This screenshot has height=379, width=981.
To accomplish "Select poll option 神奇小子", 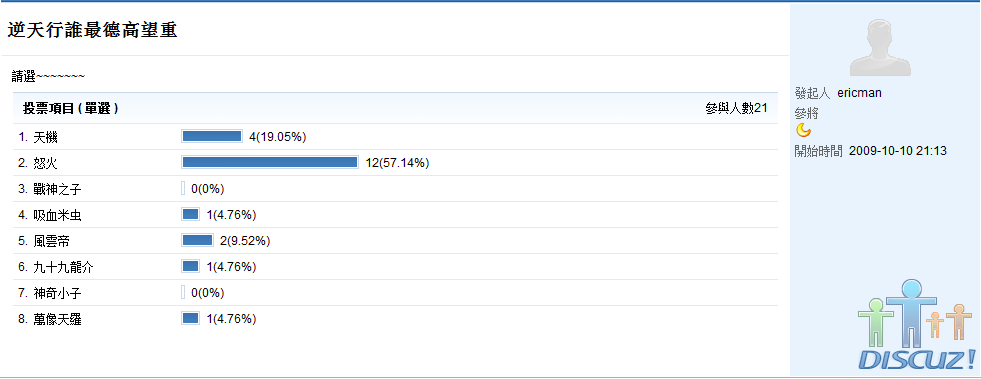I will [x=50, y=293].
